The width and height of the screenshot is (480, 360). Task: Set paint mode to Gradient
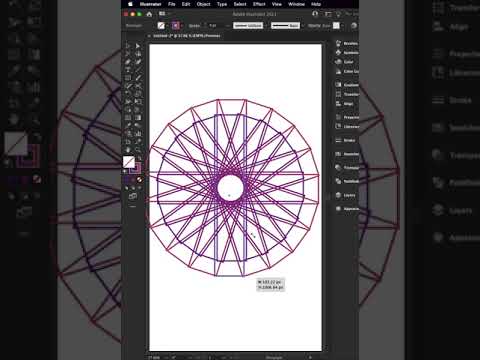click(x=133, y=180)
